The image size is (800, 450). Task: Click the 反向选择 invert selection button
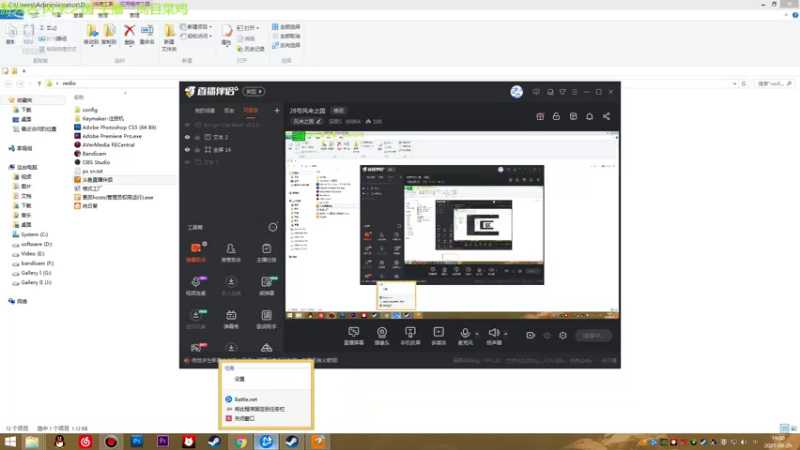[x=286, y=45]
